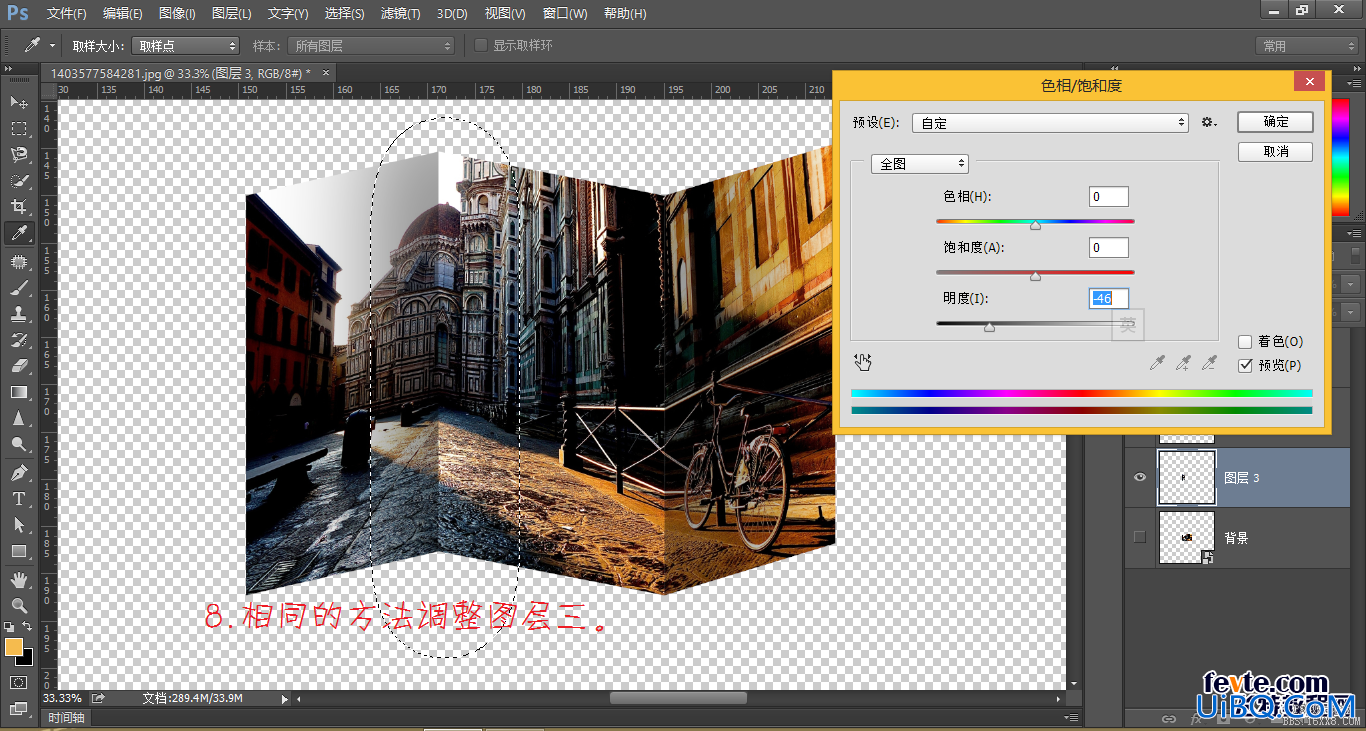This screenshot has height=731, width=1366.
Task: Open the 文件(F) menu
Action: click(x=67, y=14)
